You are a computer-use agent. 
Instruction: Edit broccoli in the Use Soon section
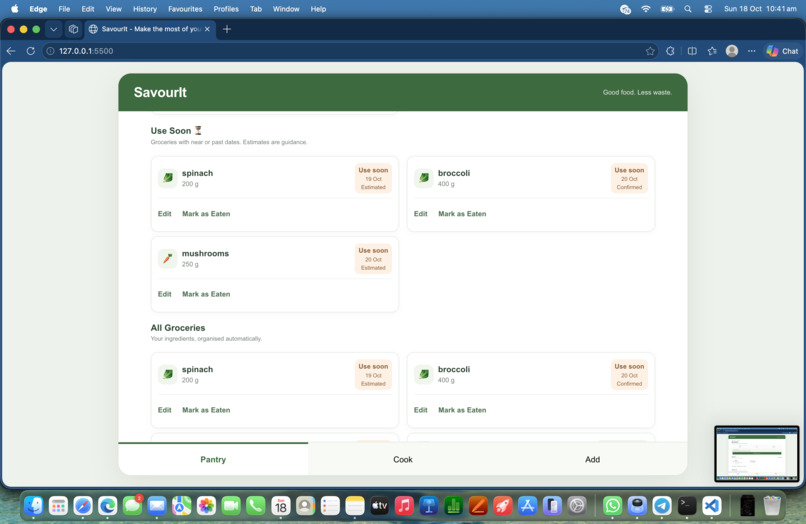pyautogui.click(x=420, y=213)
